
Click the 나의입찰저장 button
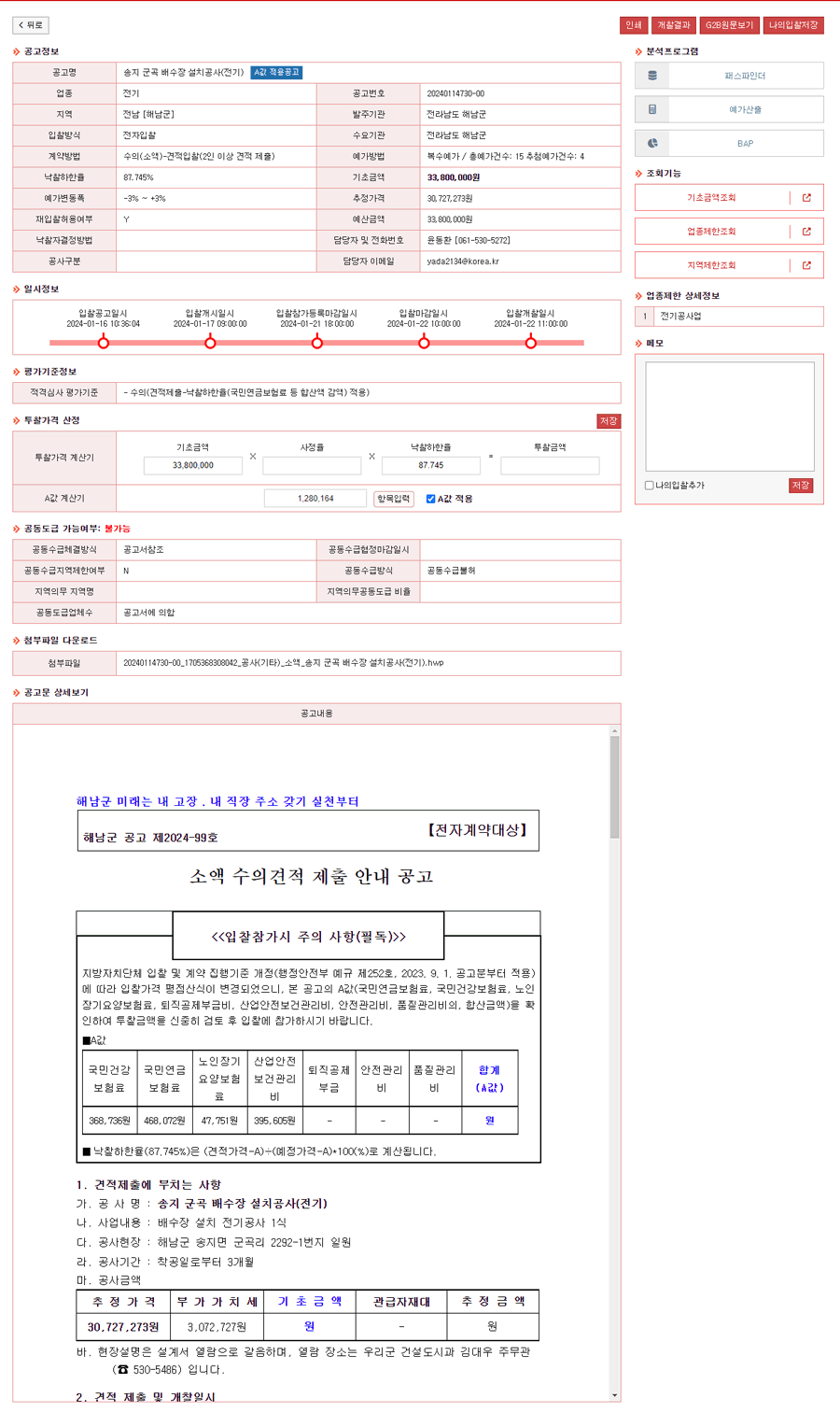click(x=793, y=25)
